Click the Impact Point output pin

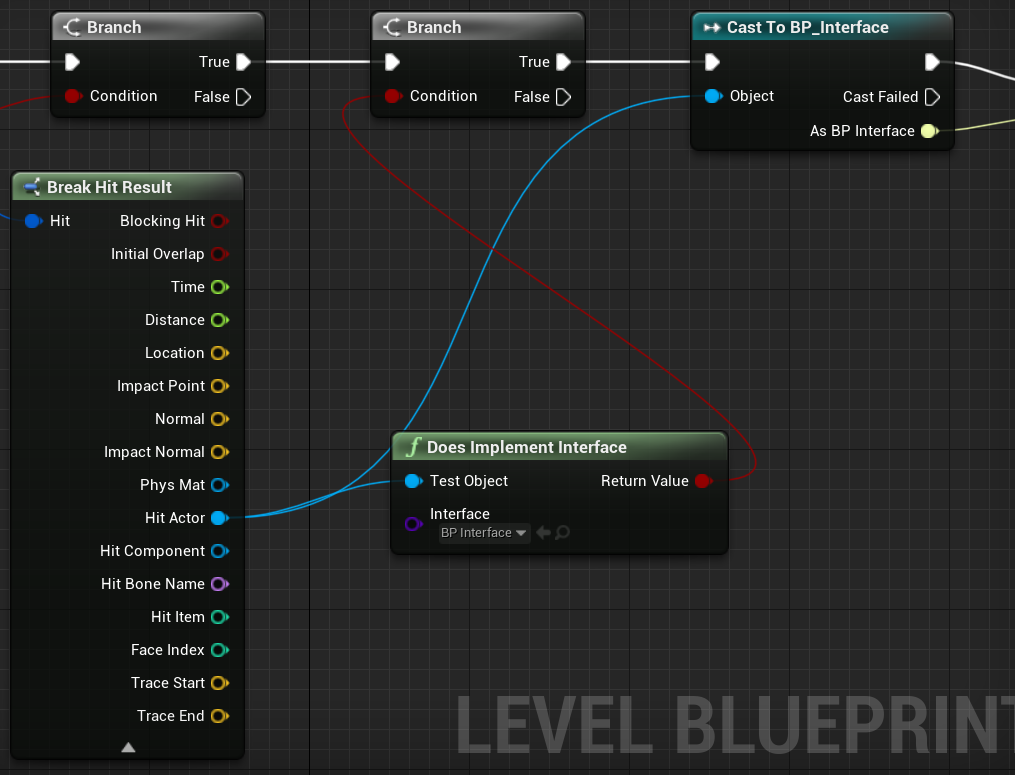tap(220, 386)
